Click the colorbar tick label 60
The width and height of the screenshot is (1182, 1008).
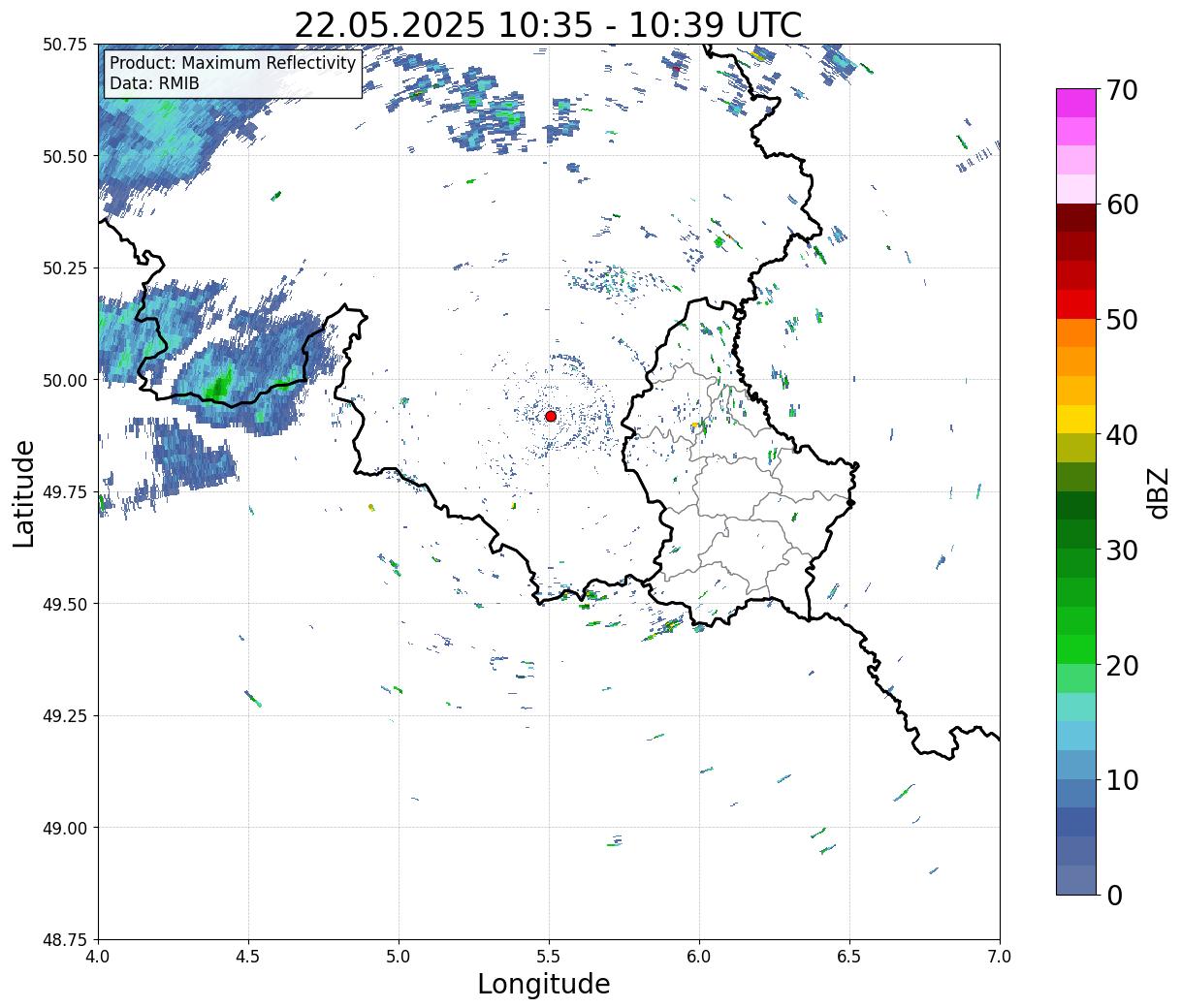(1122, 205)
